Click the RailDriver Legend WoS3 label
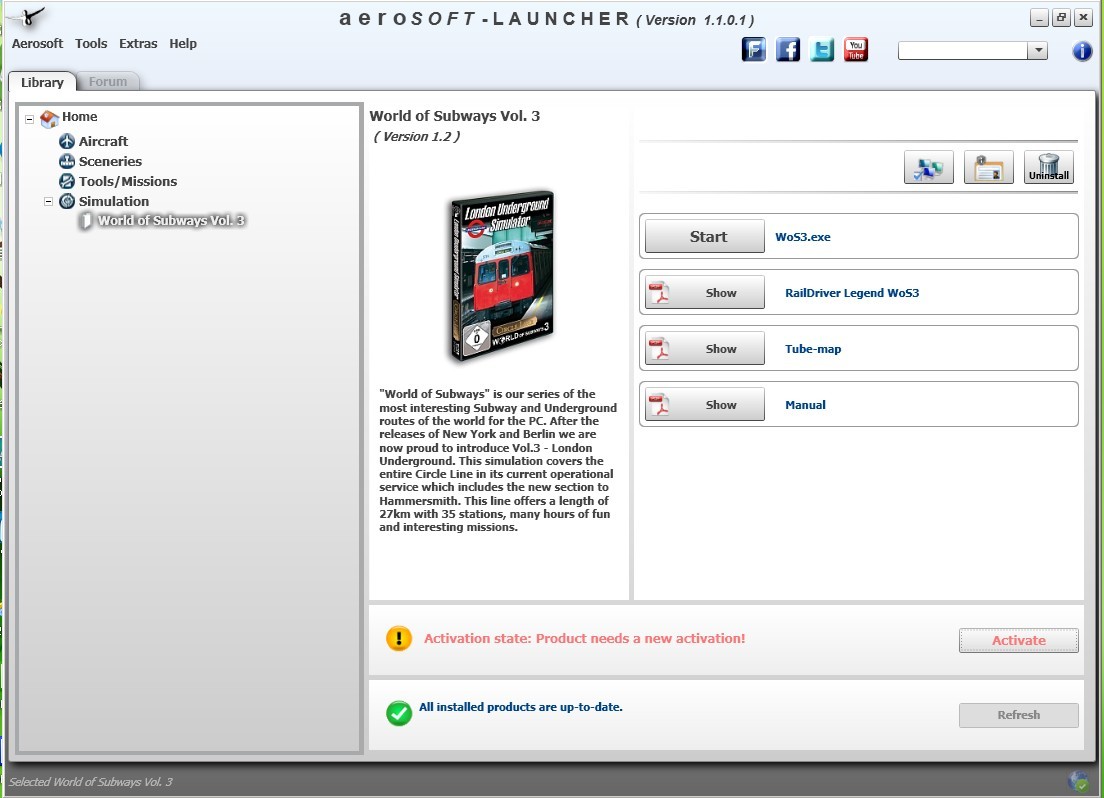This screenshot has height=798, width=1104. [852, 293]
